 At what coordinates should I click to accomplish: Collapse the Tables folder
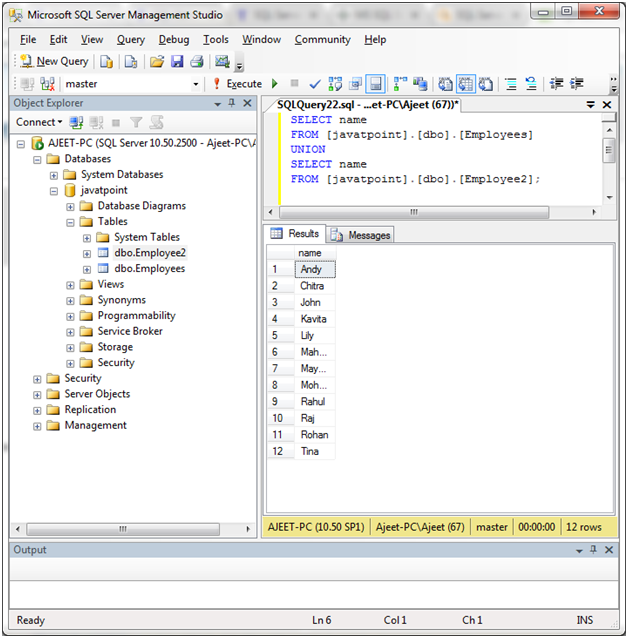click(70, 223)
